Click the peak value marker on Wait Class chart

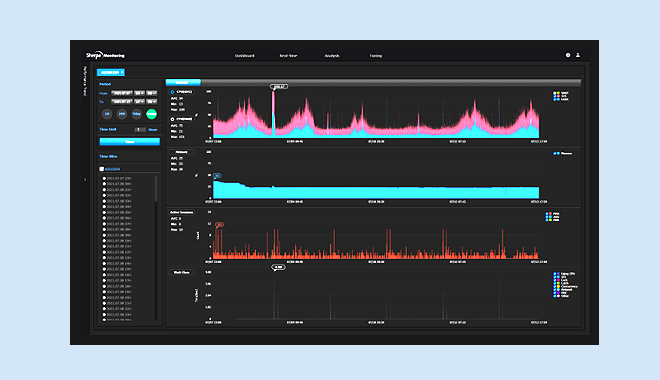pos(278,267)
